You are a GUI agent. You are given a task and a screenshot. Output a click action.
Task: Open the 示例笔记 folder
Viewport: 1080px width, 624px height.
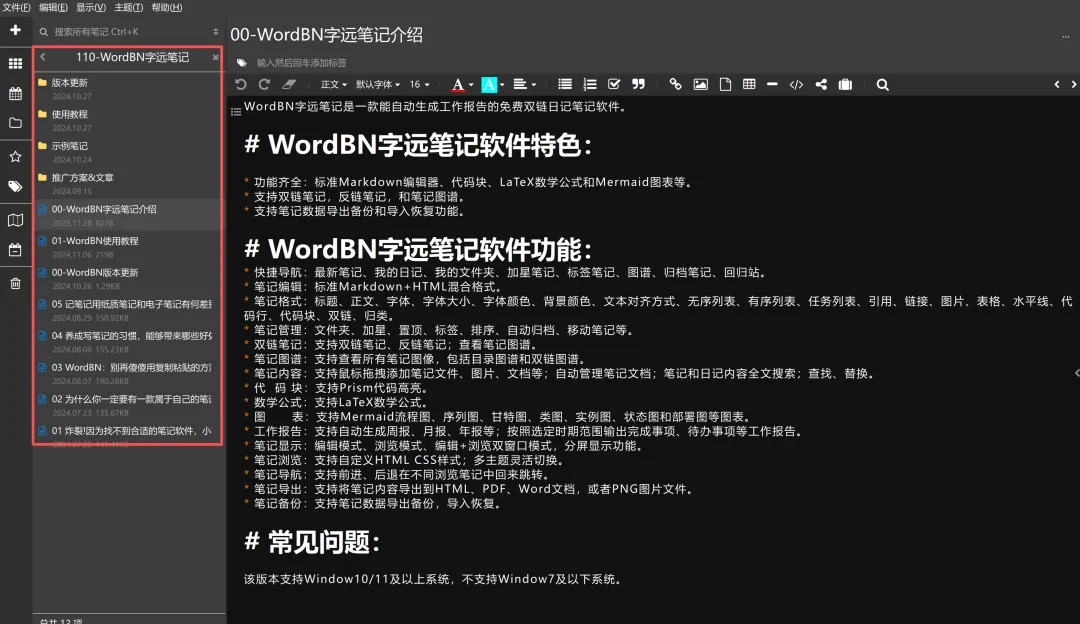point(128,152)
